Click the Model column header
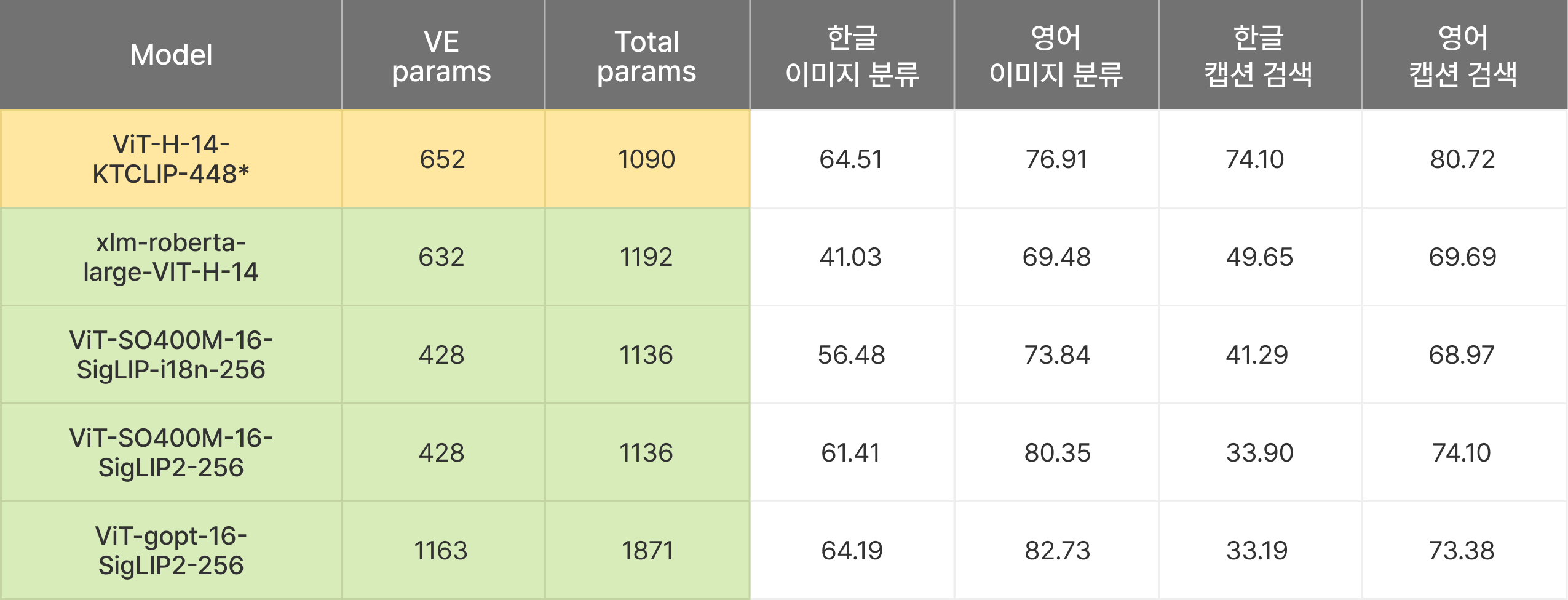Image resolution: width=1568 pixels, height=600 pixels. 171,55
